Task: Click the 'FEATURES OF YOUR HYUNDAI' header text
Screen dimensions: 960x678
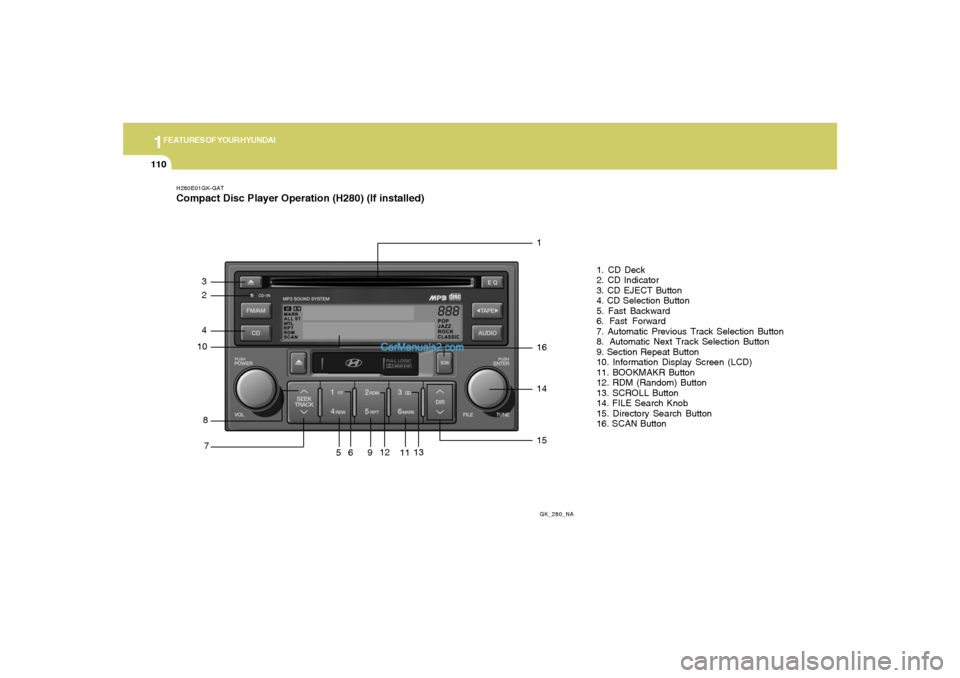Action: click(x=219, y=140)
